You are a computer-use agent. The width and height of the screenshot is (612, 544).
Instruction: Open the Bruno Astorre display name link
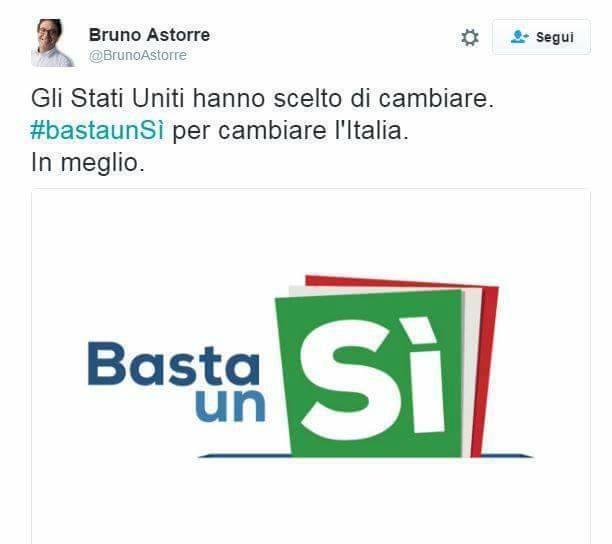click(149, 35)
